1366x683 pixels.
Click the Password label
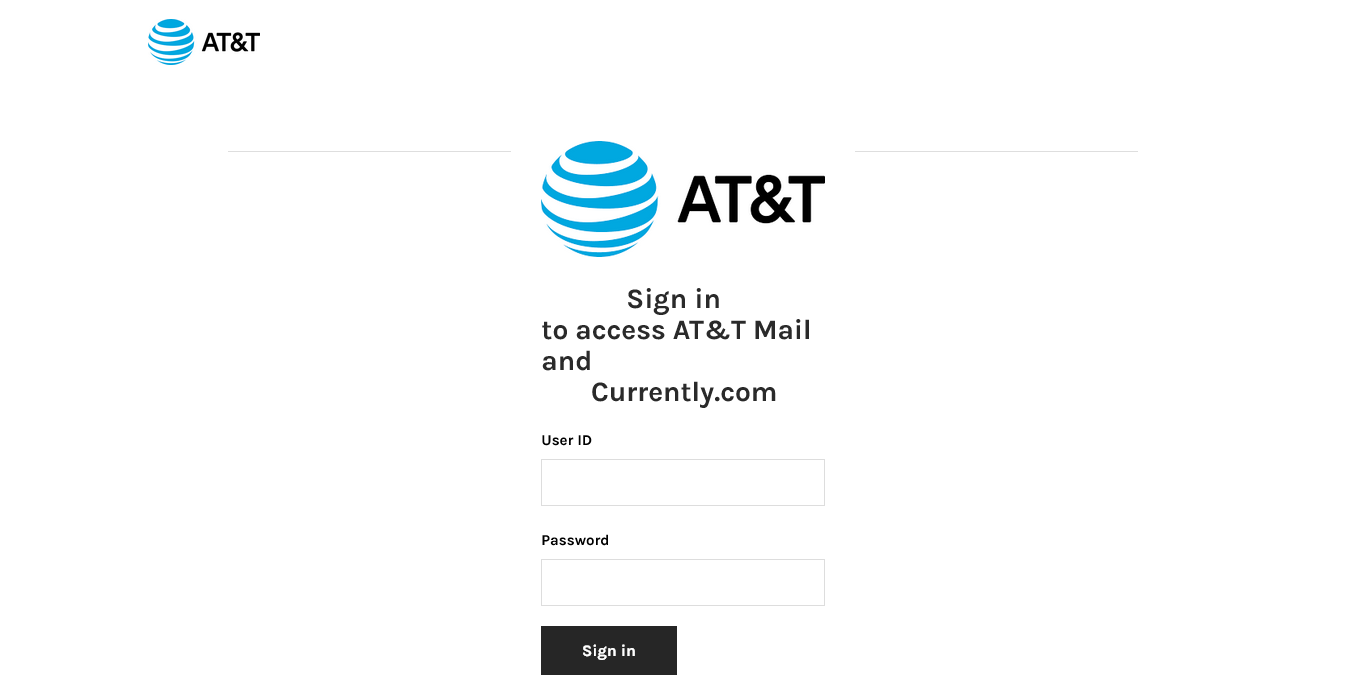click(575, 540)
